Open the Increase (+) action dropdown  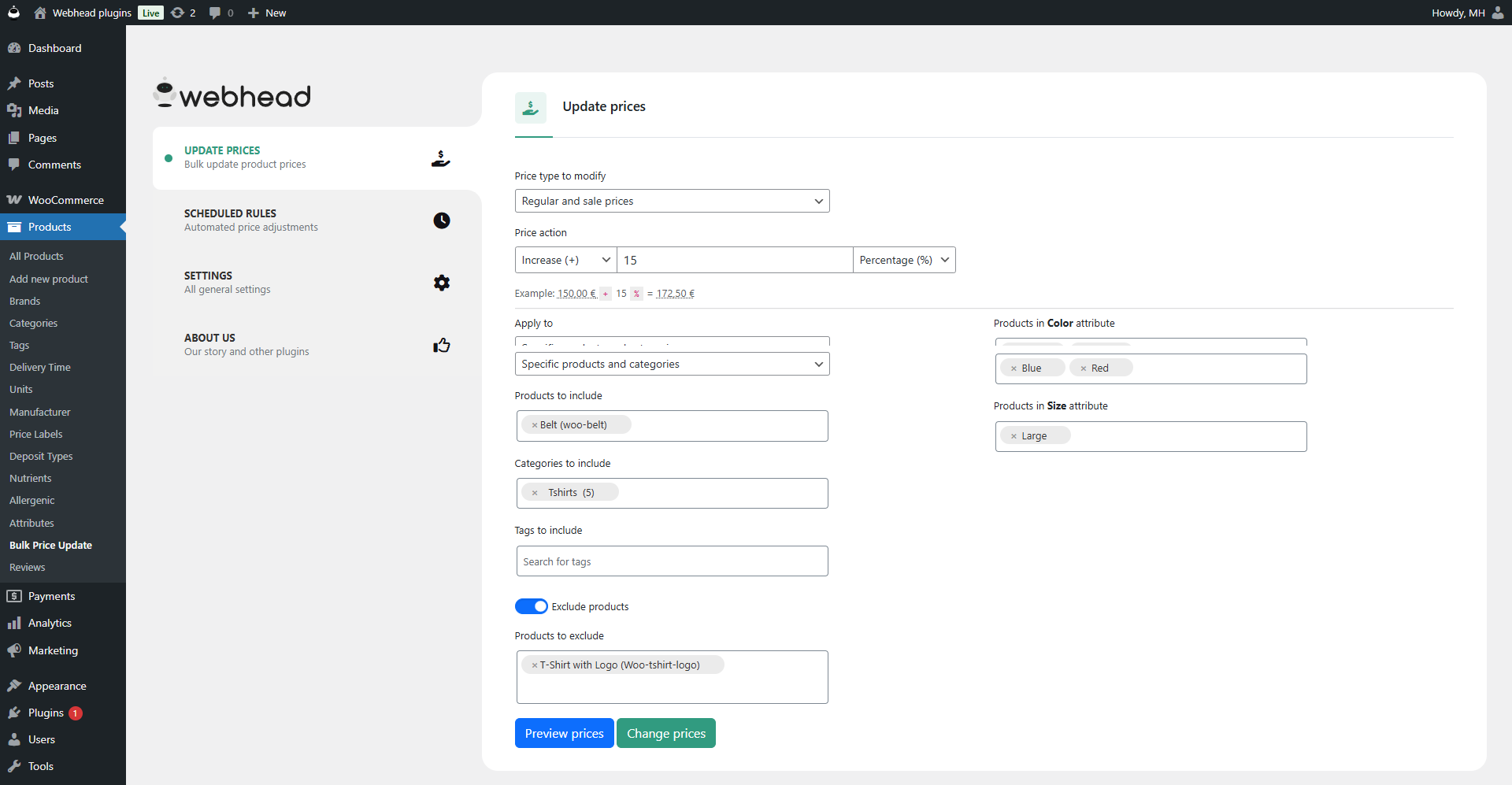565,260
